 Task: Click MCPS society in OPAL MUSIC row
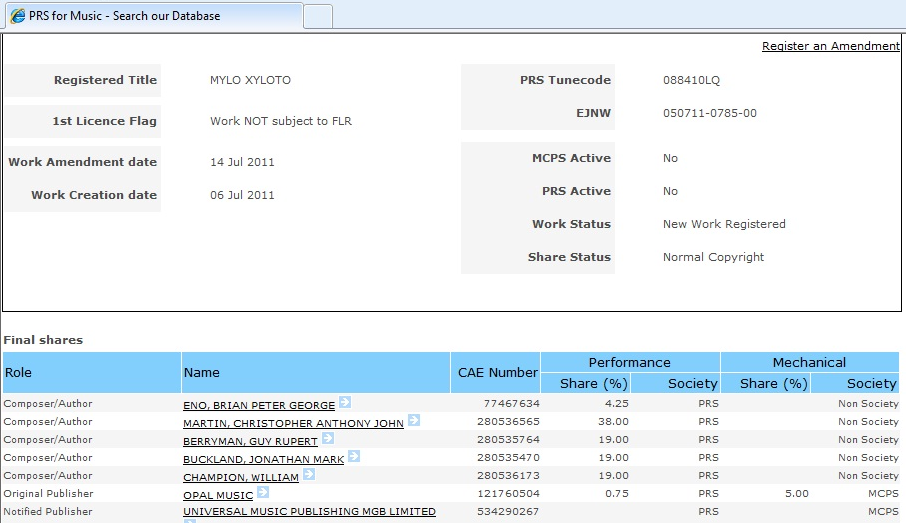point(883,494)
